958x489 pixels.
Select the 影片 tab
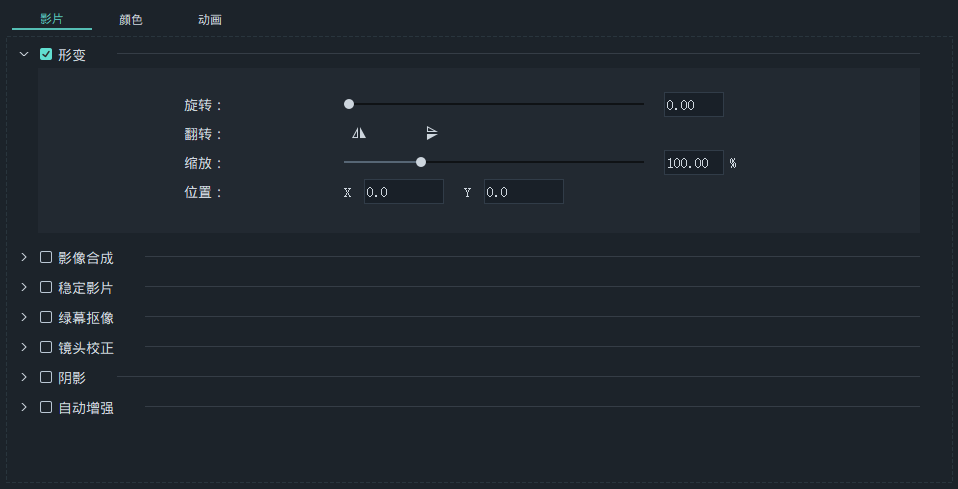click(x=52, y=19)
